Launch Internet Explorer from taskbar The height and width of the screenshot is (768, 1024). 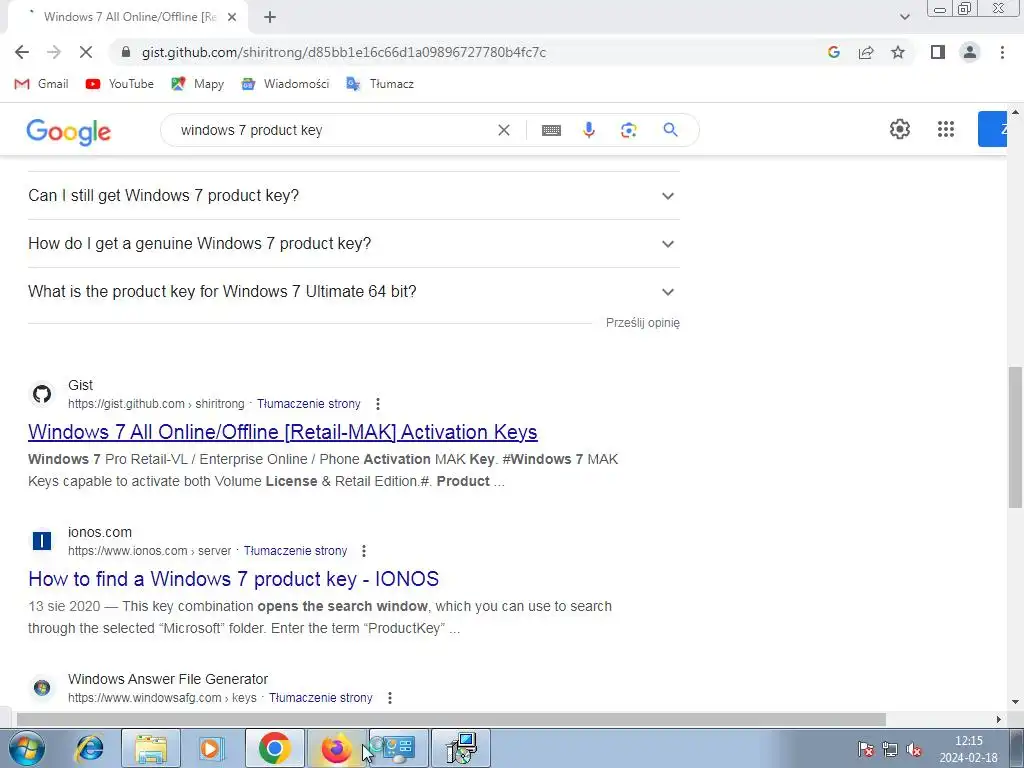point(89,748)
